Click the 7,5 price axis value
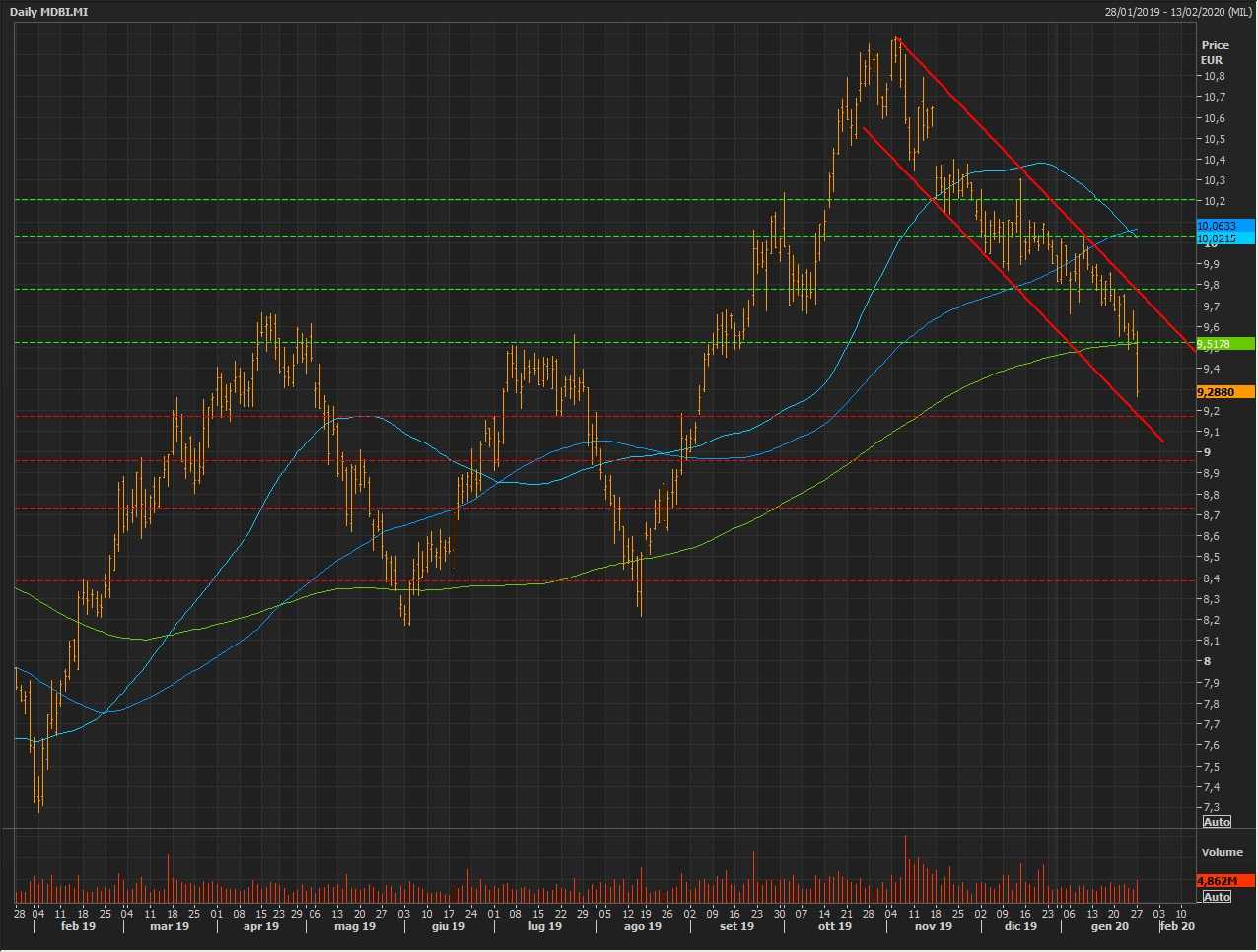The width and height of the screenshot is (1258, 952). tap(1211, 767)
